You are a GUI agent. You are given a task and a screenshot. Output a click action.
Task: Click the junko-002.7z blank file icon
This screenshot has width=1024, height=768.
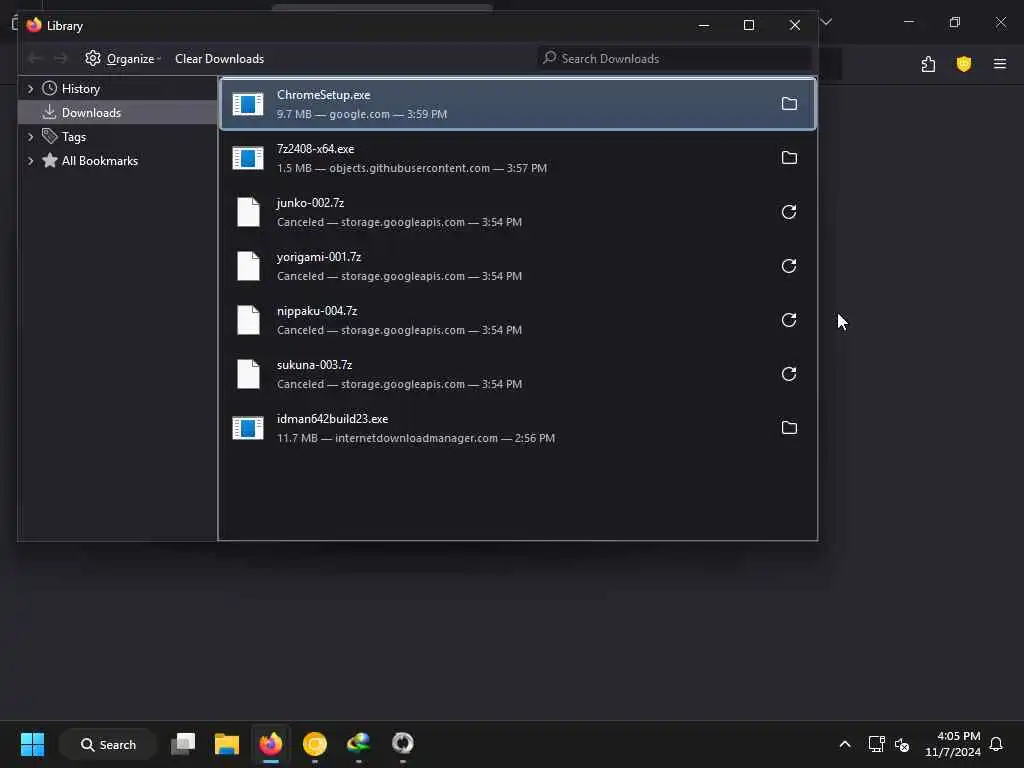[248, 212]
